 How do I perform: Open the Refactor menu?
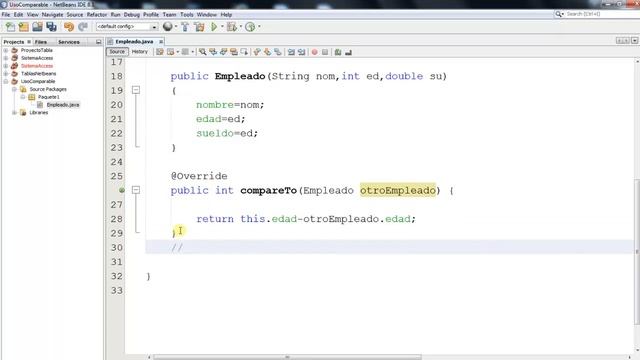(97, 15)
